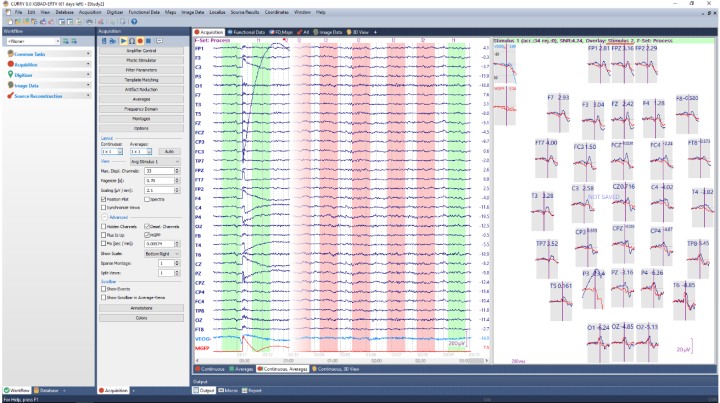Viewport: 720px width, 403px height.
Task: Click the Amplifier Control button
Action: pos(141,50)
